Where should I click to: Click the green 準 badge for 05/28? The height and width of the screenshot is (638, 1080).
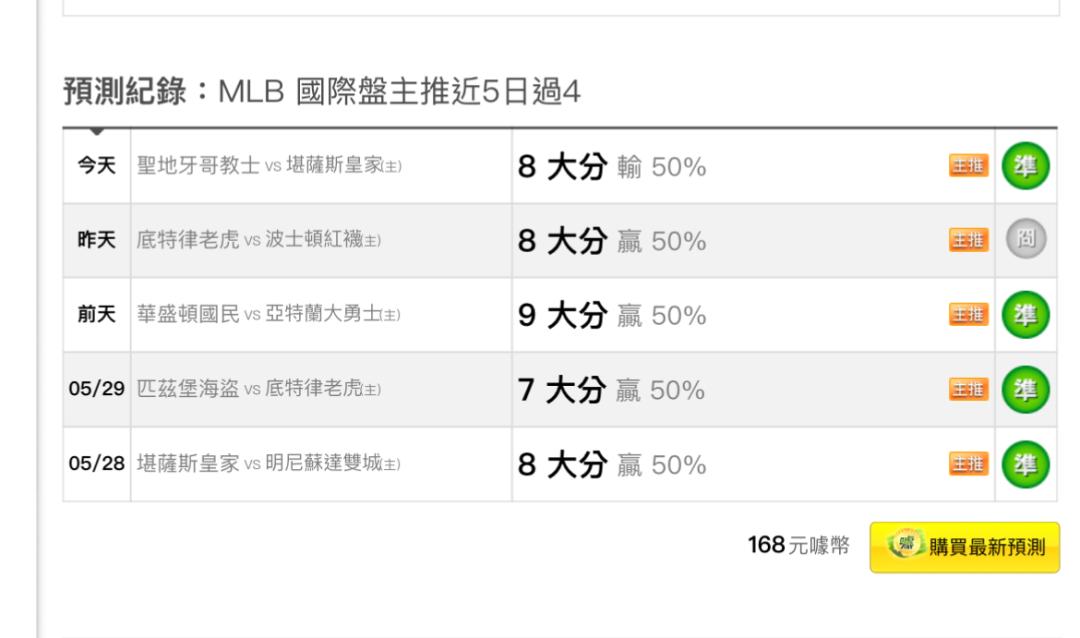[x=1025, y=464]
